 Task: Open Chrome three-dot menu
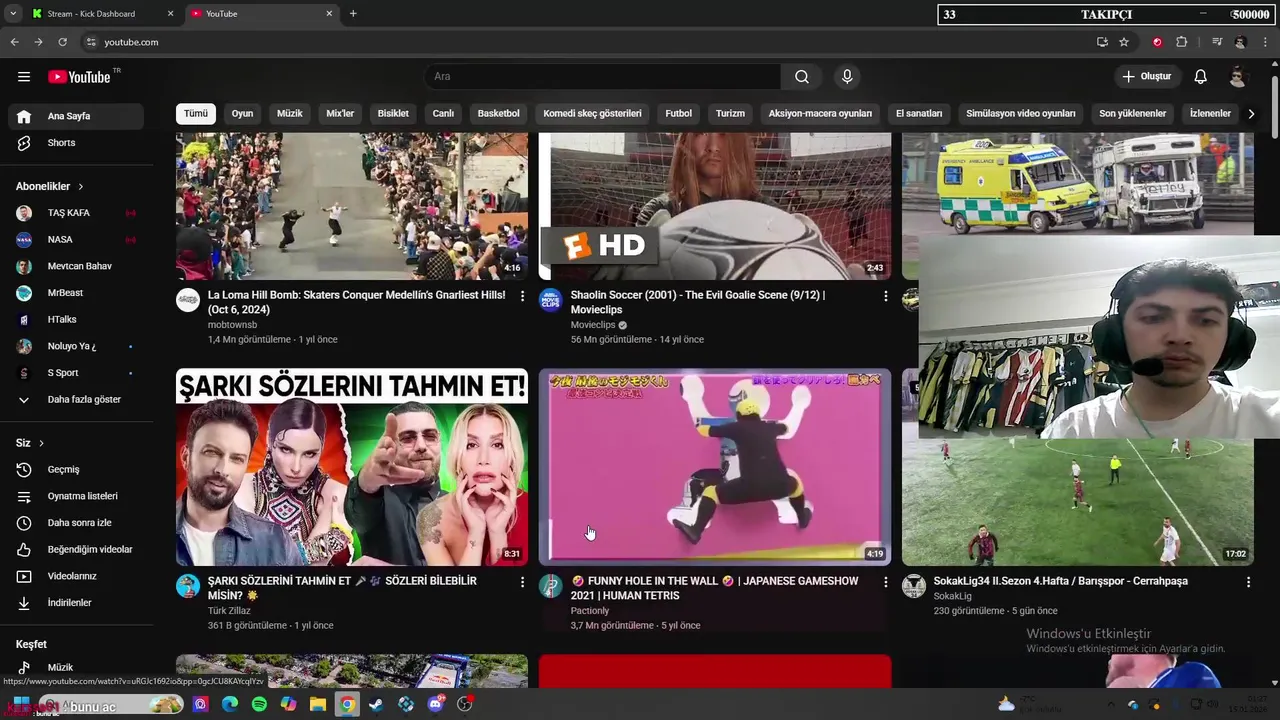pyautogui.click(x=1267, y=42)
